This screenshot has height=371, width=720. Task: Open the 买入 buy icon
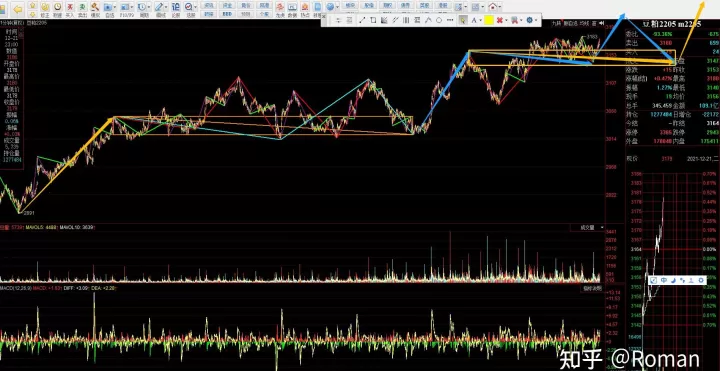click(70, 10)
